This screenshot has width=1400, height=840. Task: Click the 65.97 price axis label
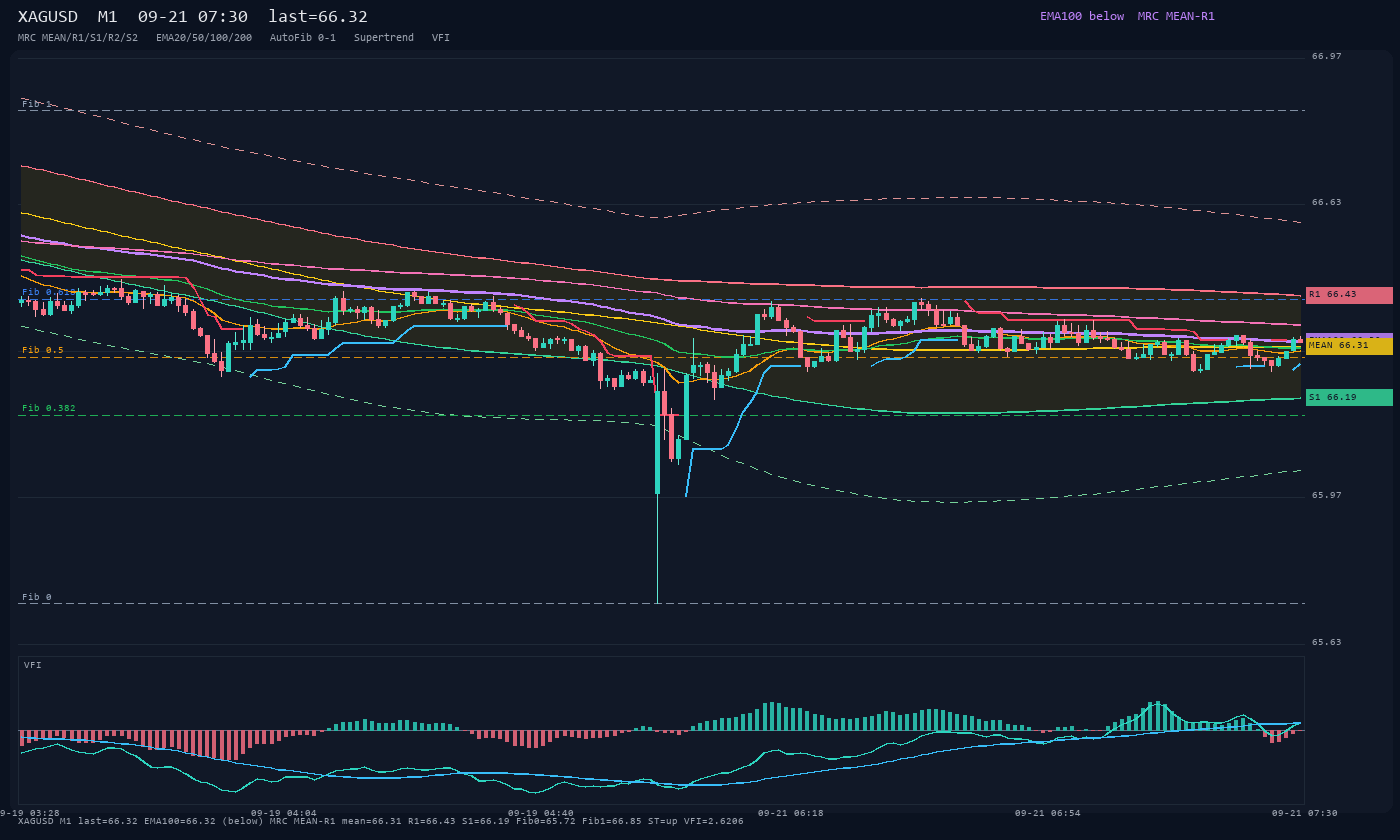coord(1327,496)
